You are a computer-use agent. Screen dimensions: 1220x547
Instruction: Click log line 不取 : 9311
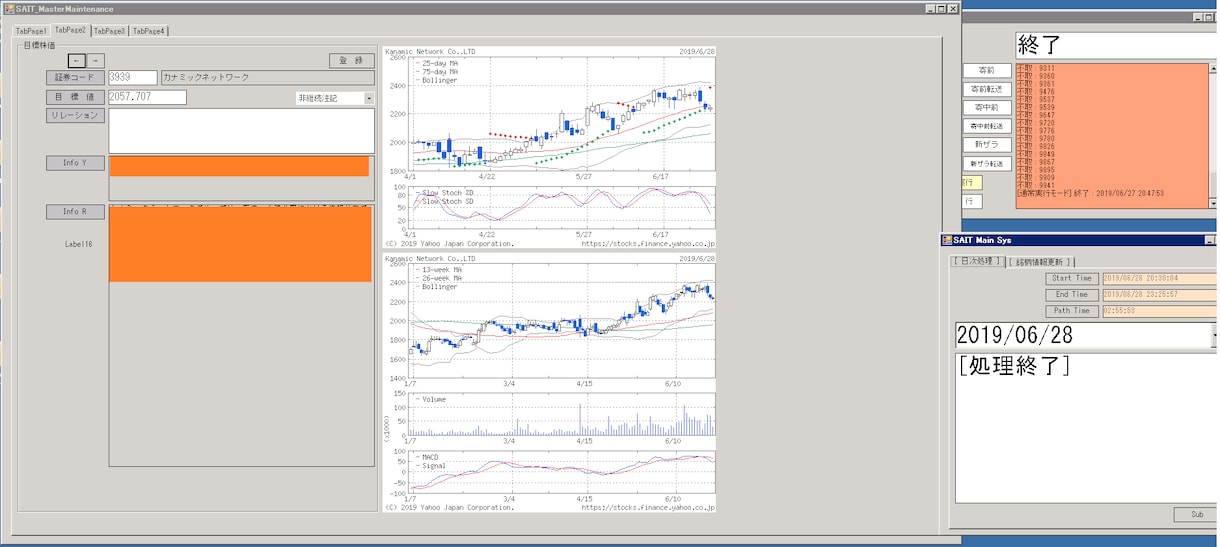[x=1036, y=68]
